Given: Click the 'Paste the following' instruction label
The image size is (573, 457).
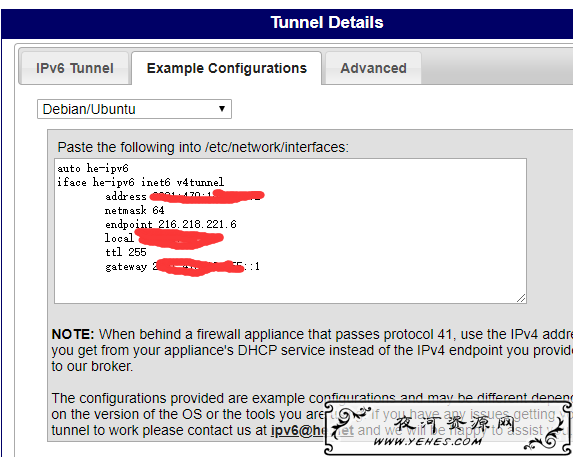Looking at the screenshot, I should pyautogui.click(x=203, y=147).
